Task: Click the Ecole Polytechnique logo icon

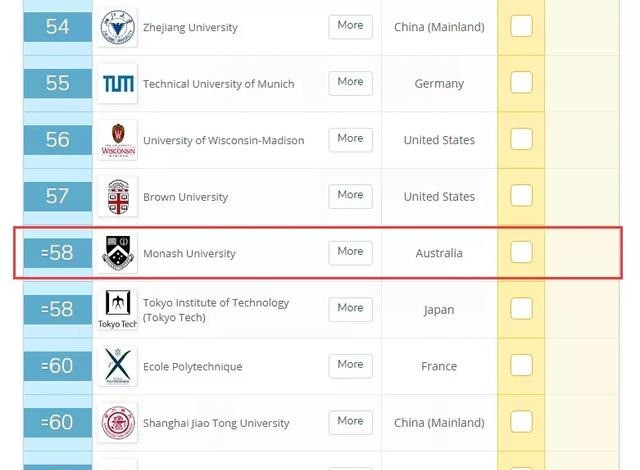Action: [x=119, y=366]
